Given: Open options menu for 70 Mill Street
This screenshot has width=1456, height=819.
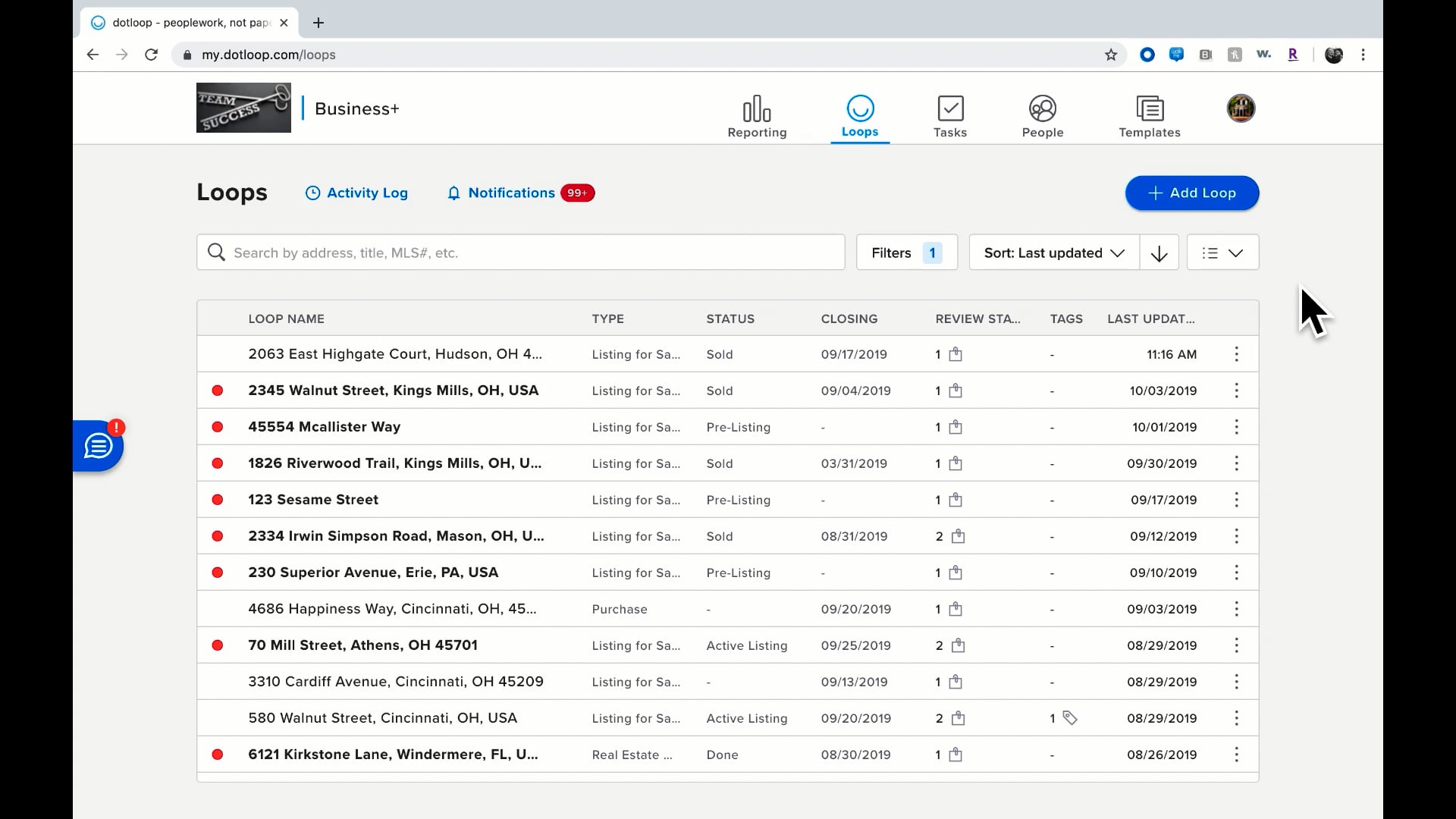Looking at the screenshot, I should (x=1236, y=645).
